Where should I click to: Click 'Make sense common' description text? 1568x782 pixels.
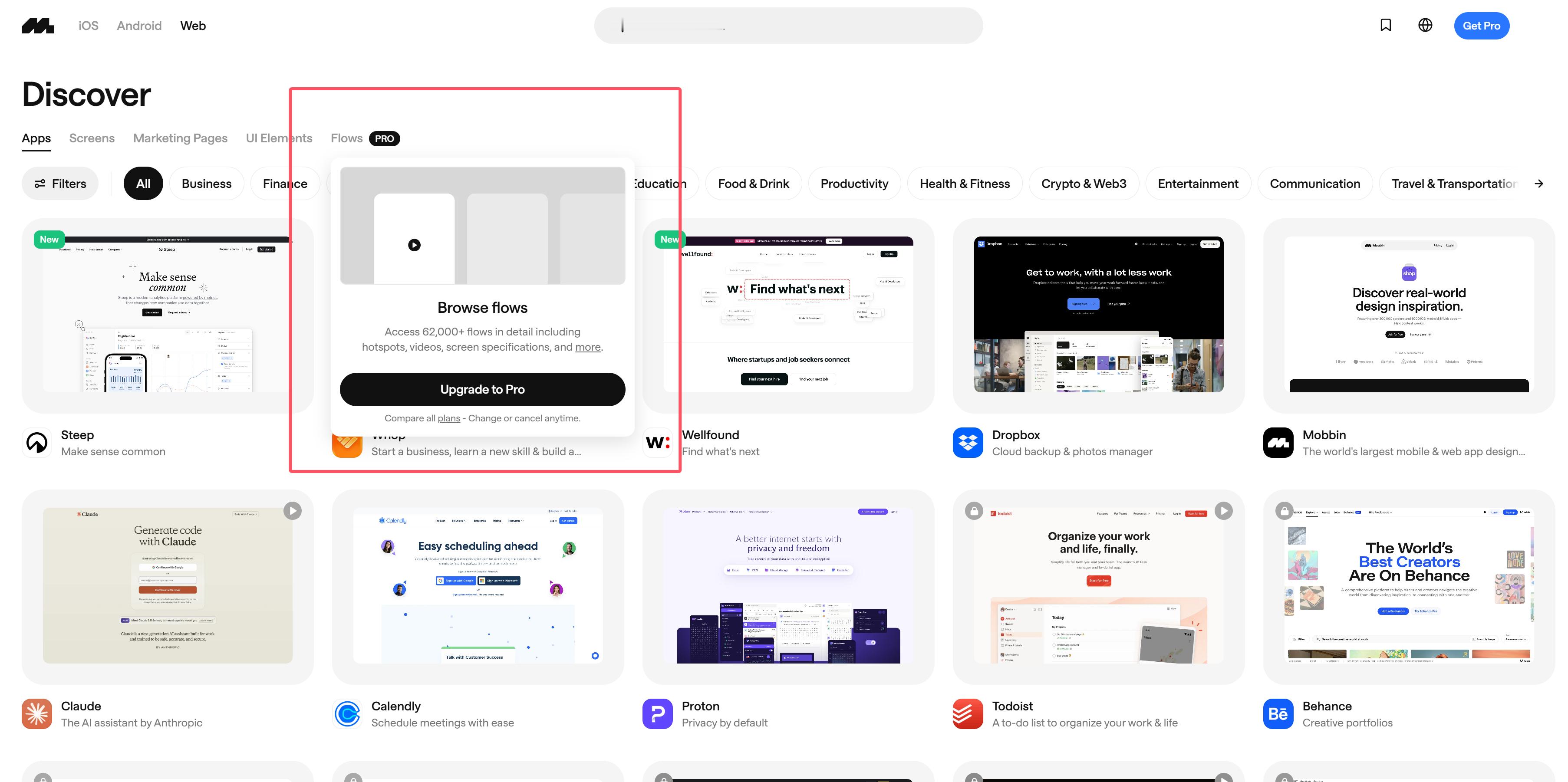tap(113, 452)
